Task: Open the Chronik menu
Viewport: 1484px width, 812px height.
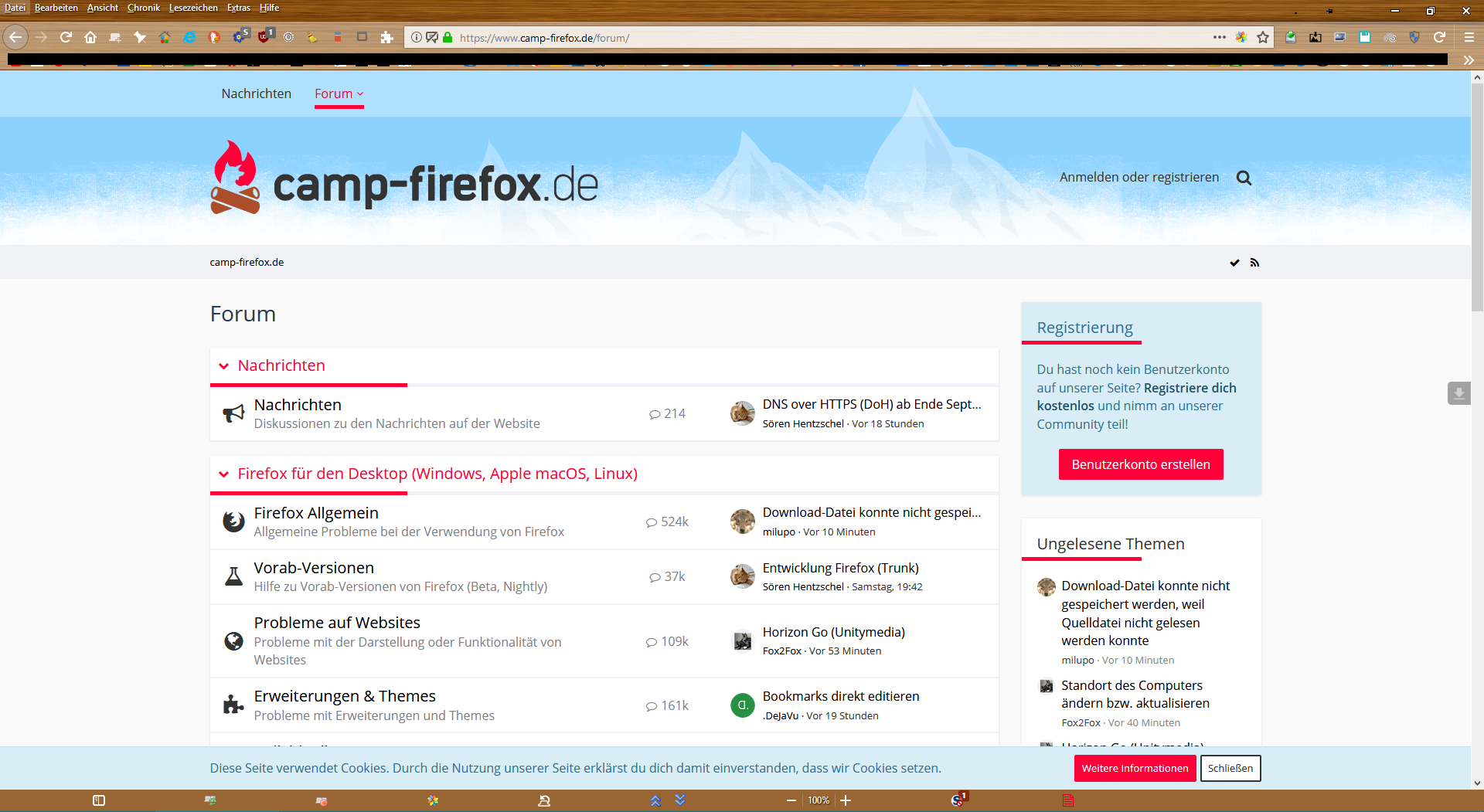Action: click(x=144, y=8)
